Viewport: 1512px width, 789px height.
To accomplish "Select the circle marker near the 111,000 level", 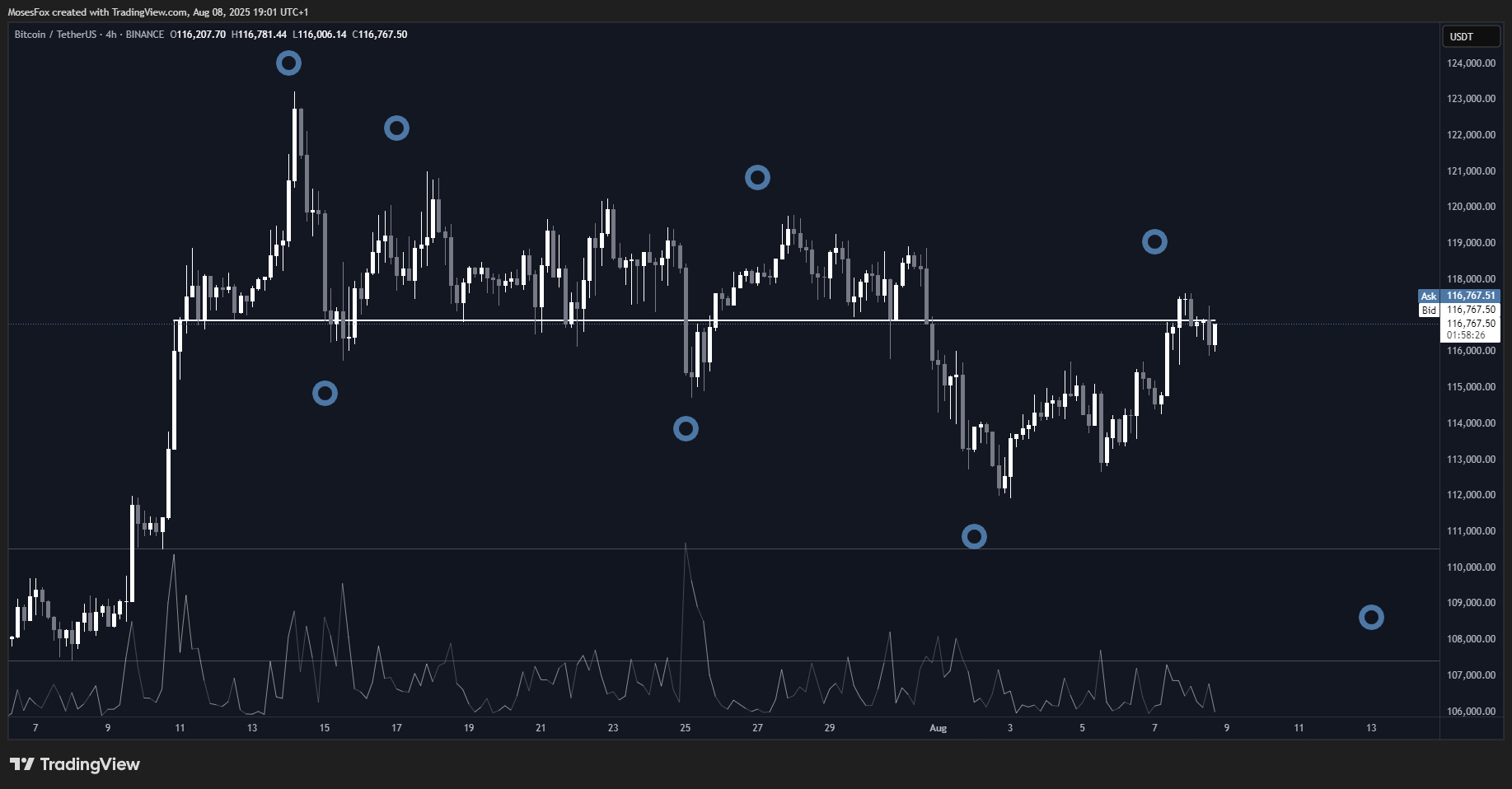I will click(974, 536).
